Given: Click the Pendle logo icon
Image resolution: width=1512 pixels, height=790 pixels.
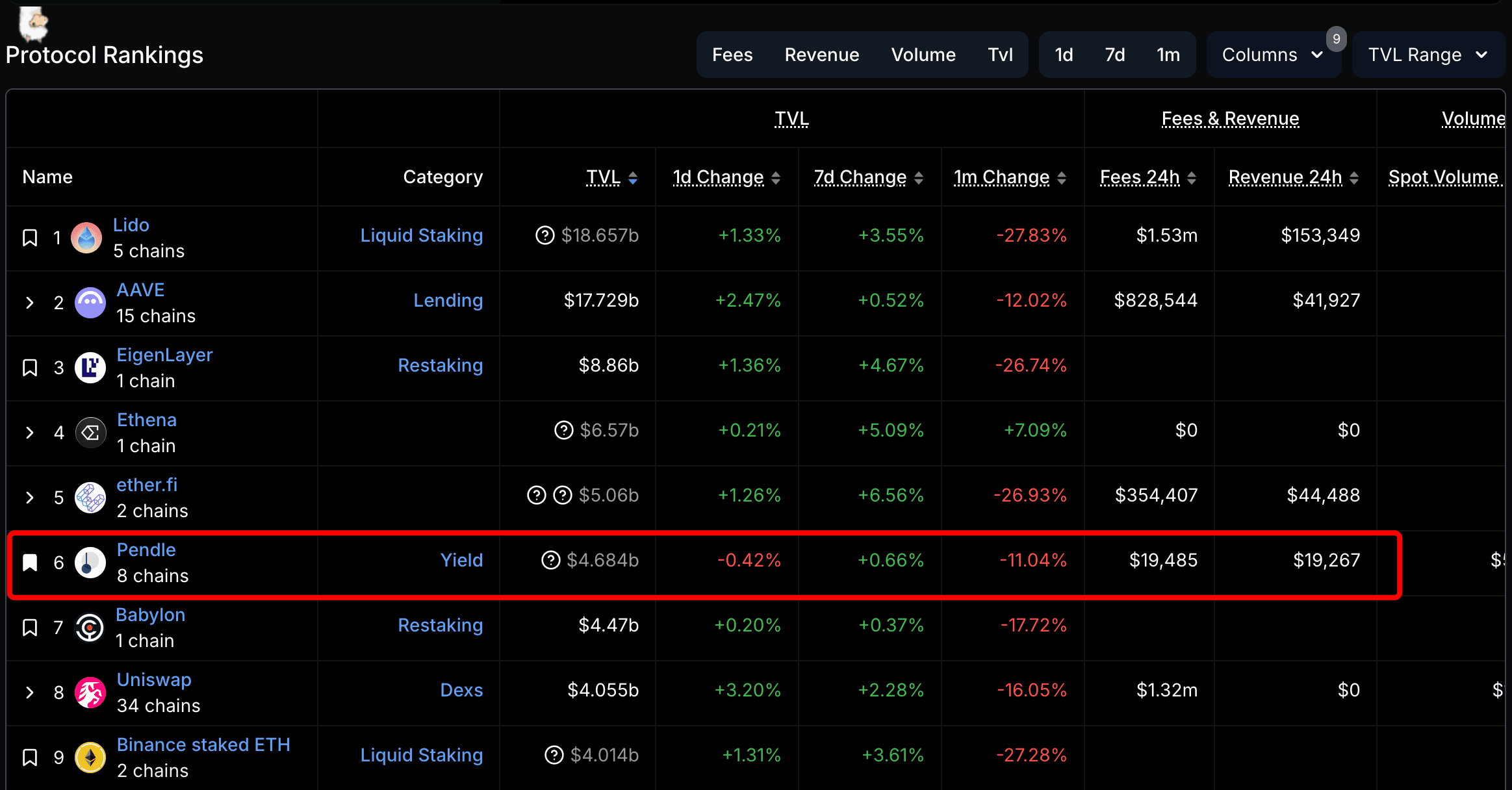Looking at the screenshot, I should (x=90, y=563).
